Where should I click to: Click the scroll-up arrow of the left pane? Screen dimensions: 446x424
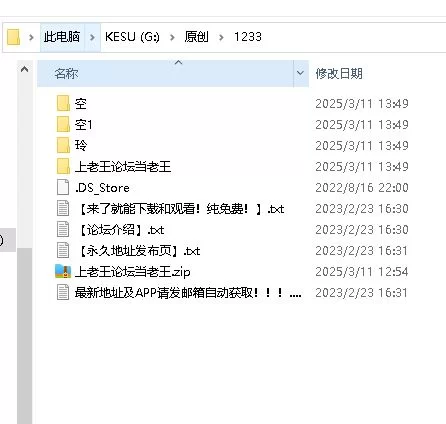[x=24, y=70]
